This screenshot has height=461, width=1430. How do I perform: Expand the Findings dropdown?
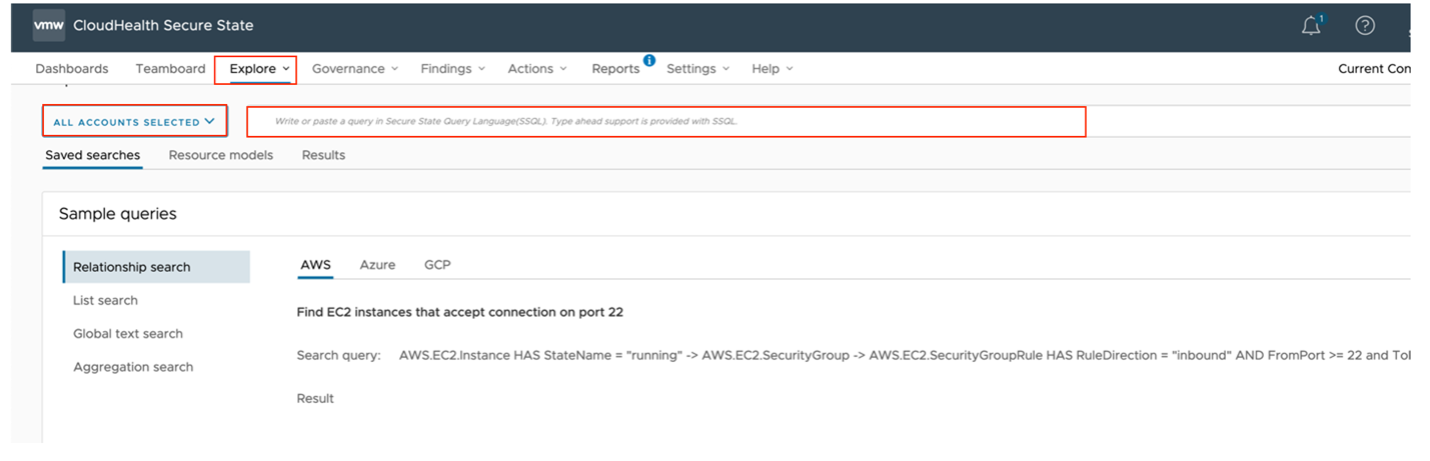tap(453, 69)
